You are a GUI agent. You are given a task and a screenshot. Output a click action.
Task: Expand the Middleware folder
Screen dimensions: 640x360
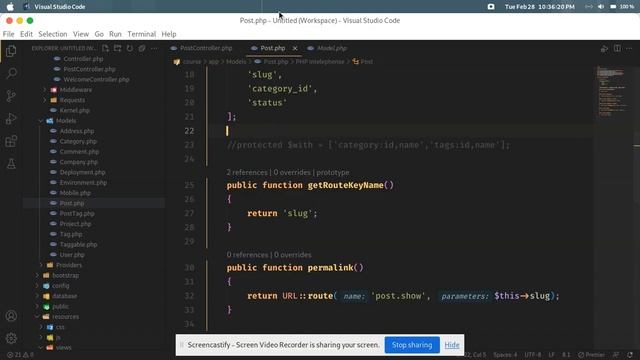76,90
